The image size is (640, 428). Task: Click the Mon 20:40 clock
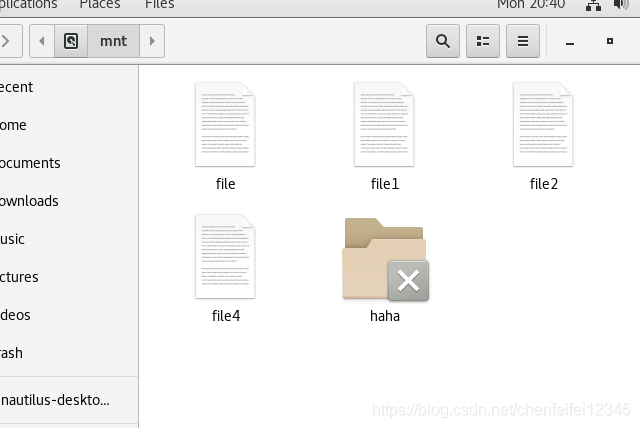531,4
